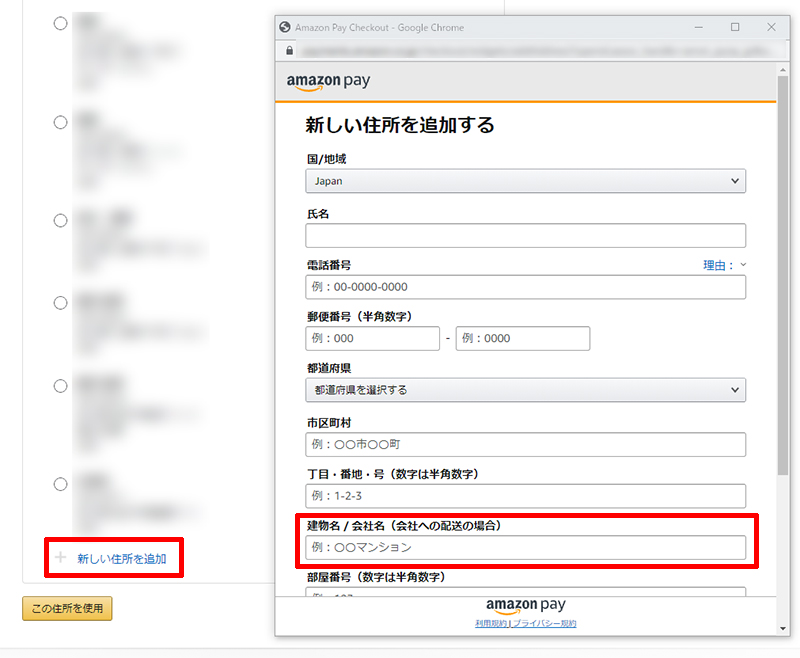This screenshot has height=658, width=800.
Task: Click the Amazon Pay logo in the header
Action: (328, 82)
